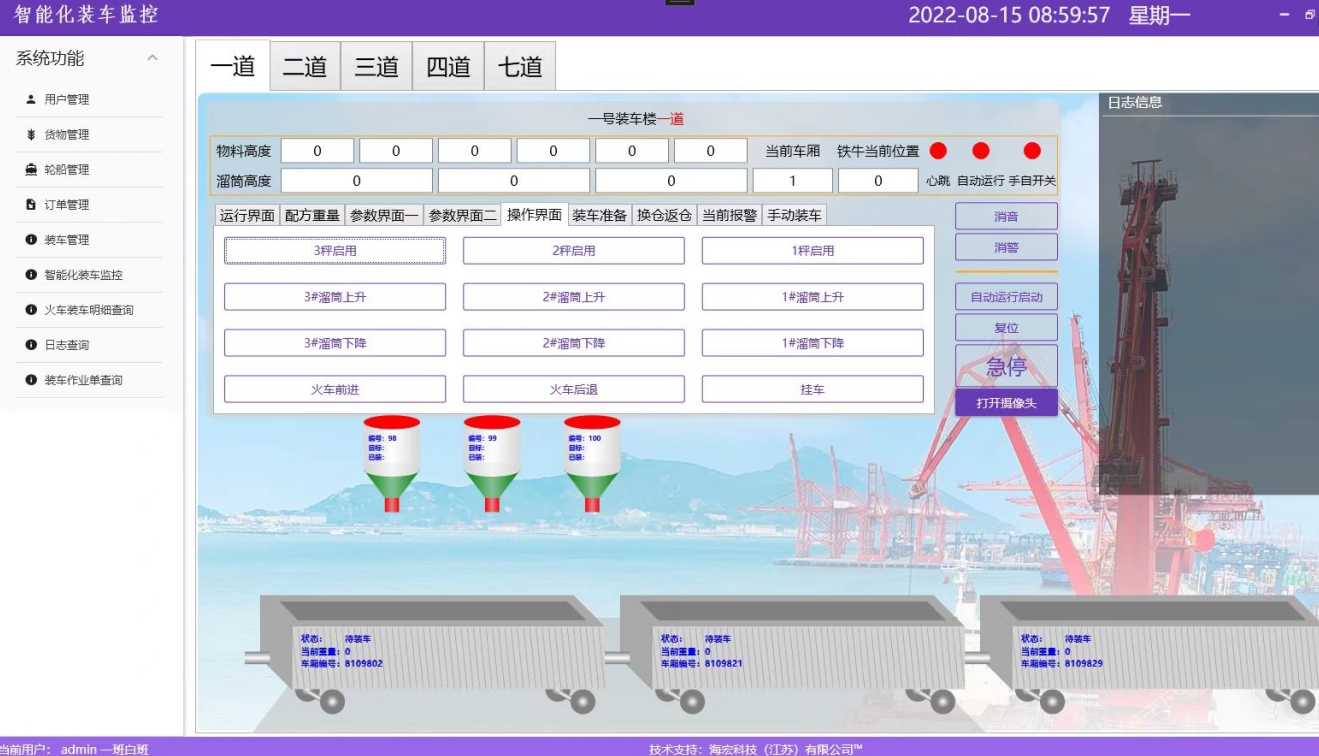The image size is (1319, 756).
Task: Open 装车作业单查询 sidebar entry
Action: pos(83,380)
